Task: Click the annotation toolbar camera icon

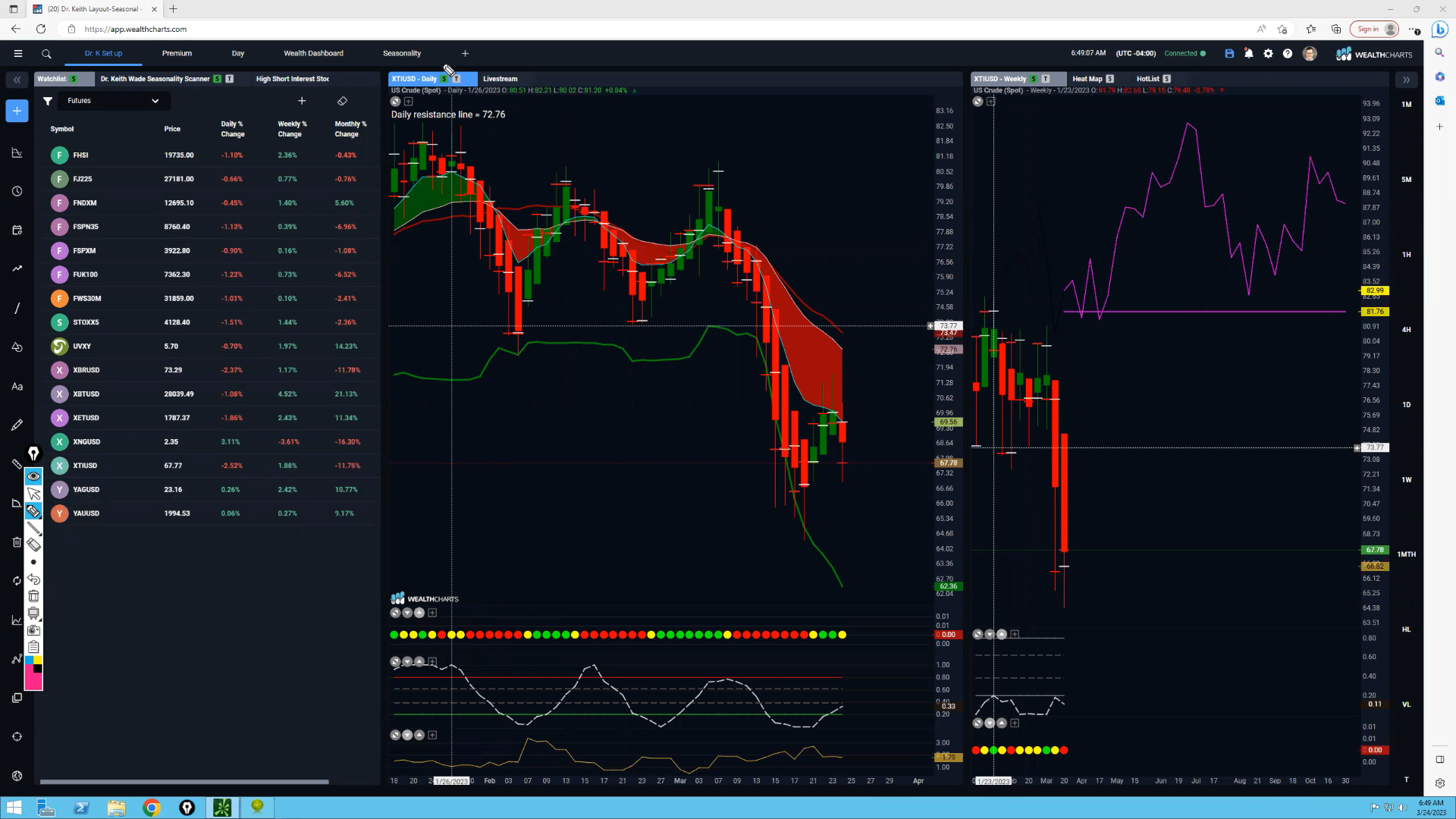Action: [x=33, y=630]
